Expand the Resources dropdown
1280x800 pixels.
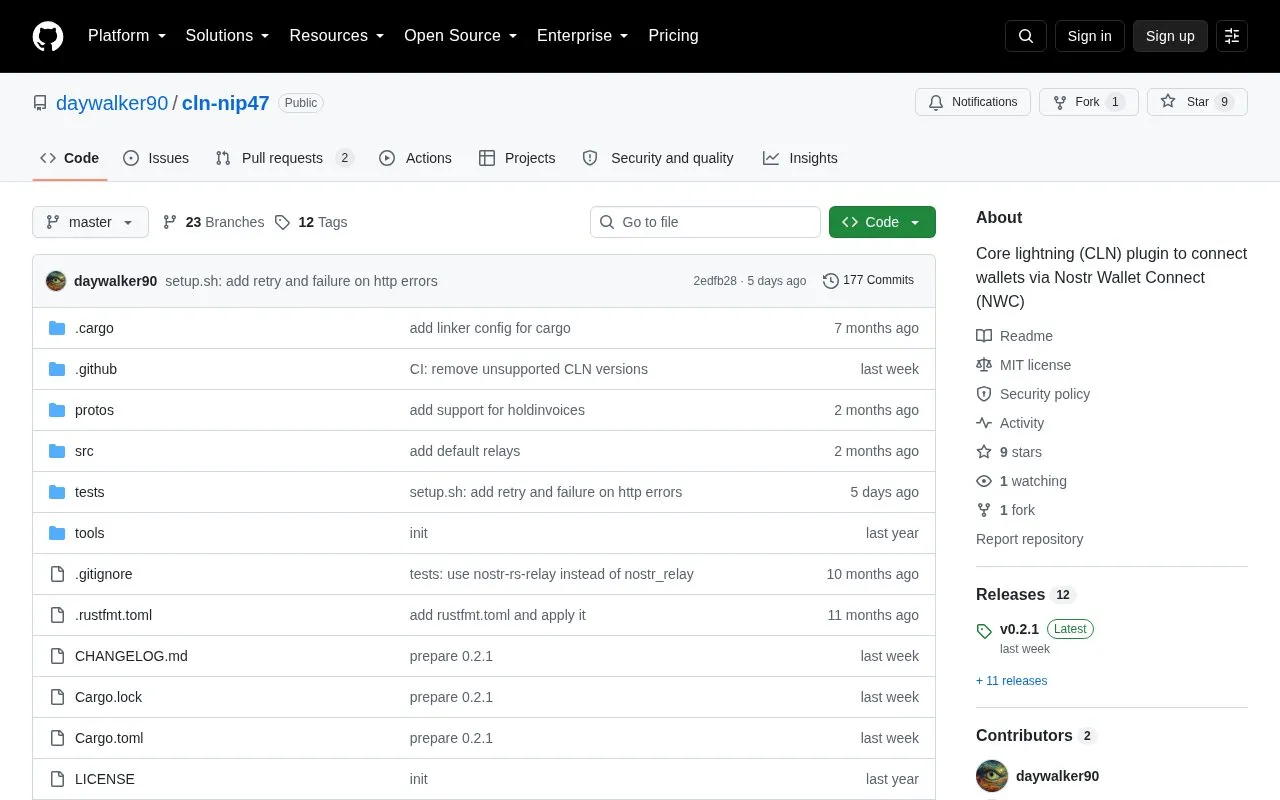337,36
